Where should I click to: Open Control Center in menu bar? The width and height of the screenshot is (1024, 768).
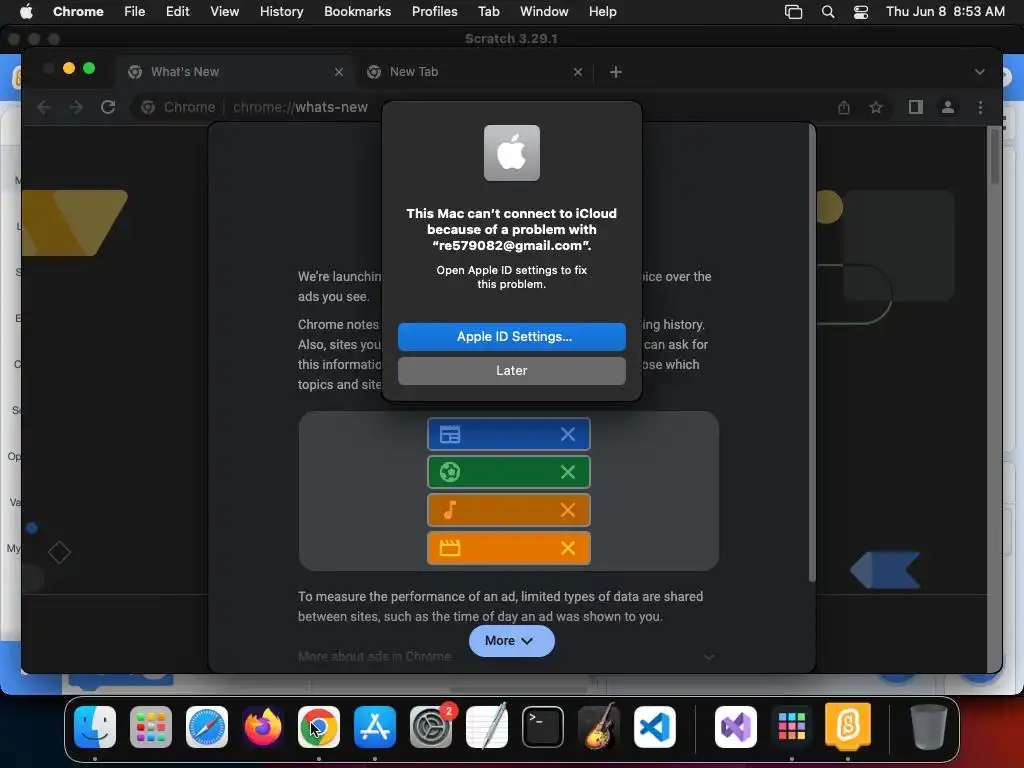(861, 12)
